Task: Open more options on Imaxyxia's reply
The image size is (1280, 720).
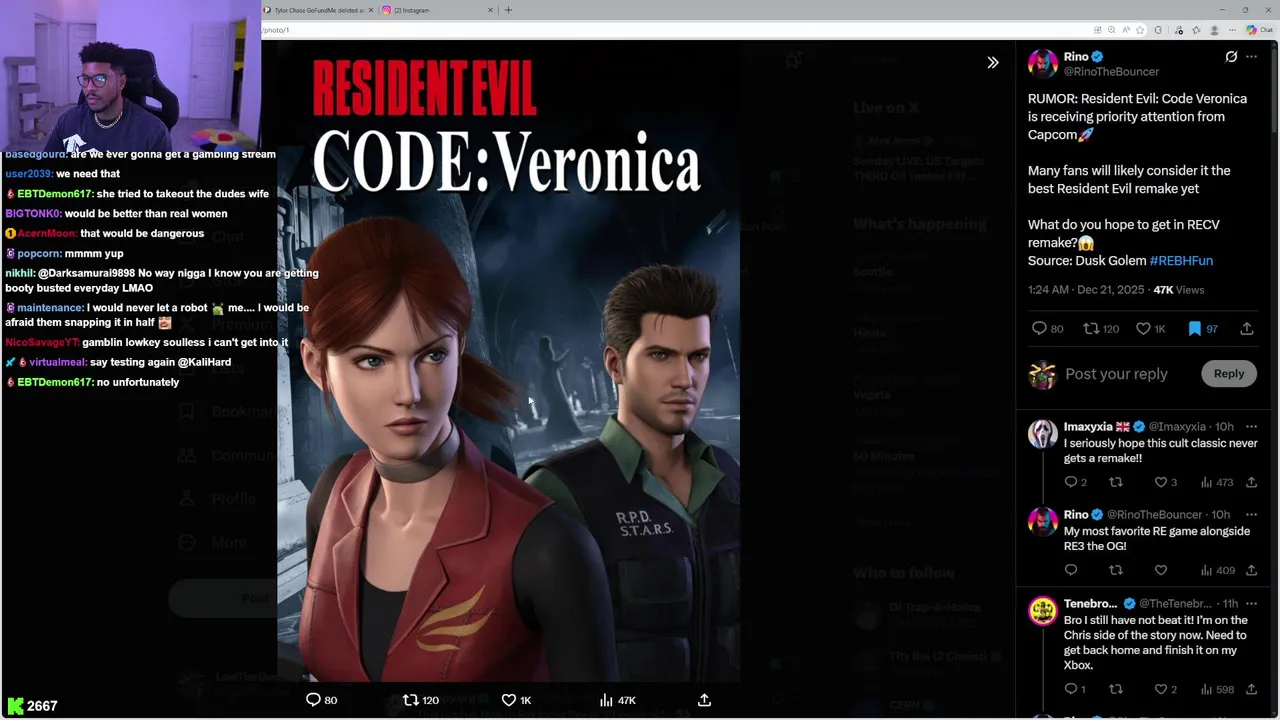Action: (x=1251, y=427)
